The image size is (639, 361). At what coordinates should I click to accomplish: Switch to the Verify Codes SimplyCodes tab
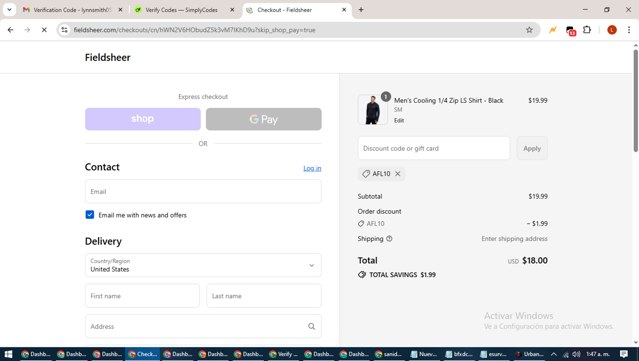coord(185,10)
